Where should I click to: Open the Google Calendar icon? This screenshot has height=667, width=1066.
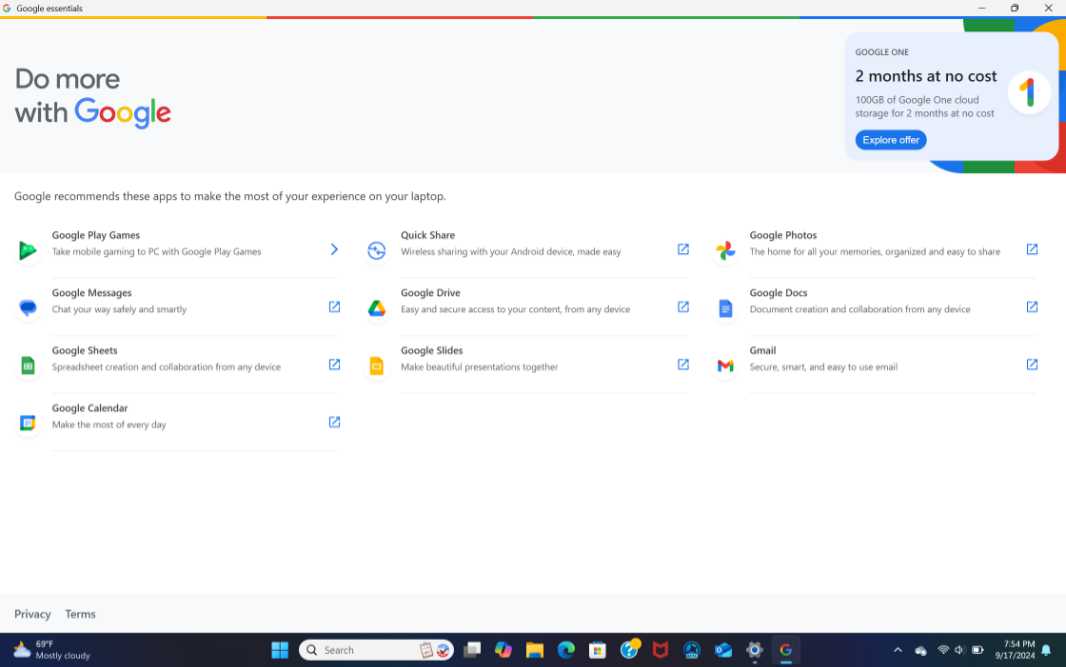[28, 423]
